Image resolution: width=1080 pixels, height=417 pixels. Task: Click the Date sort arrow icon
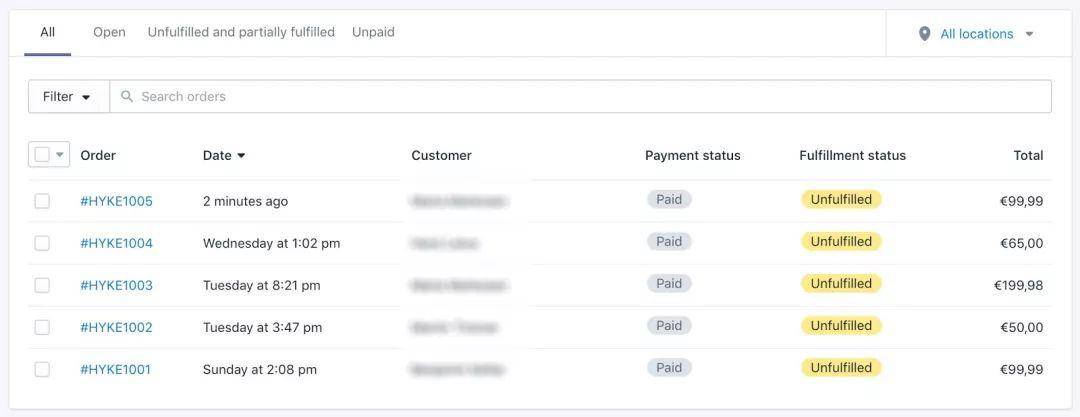click(x=241, y=156)
